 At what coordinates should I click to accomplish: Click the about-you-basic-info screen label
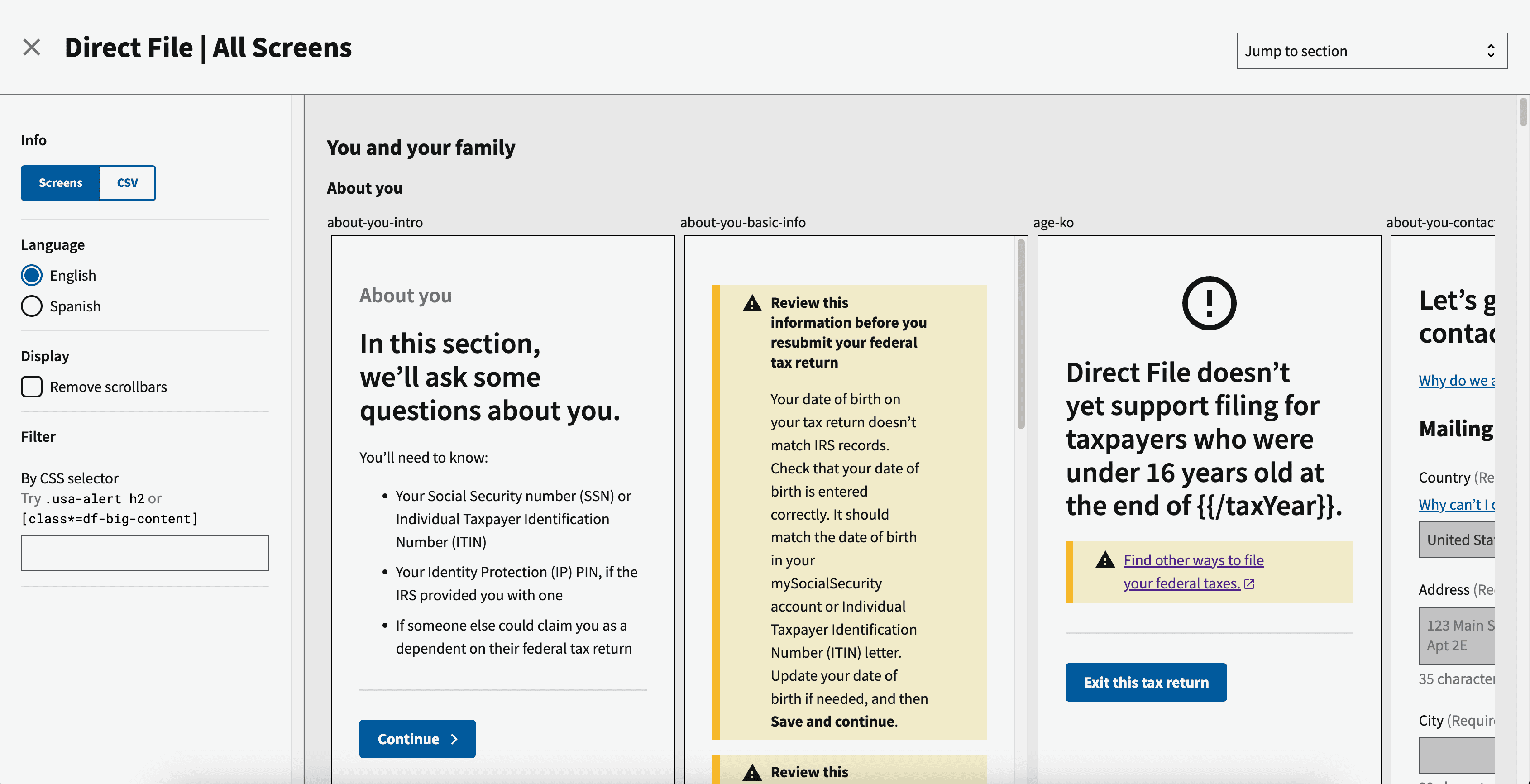(x=742, y=222)
